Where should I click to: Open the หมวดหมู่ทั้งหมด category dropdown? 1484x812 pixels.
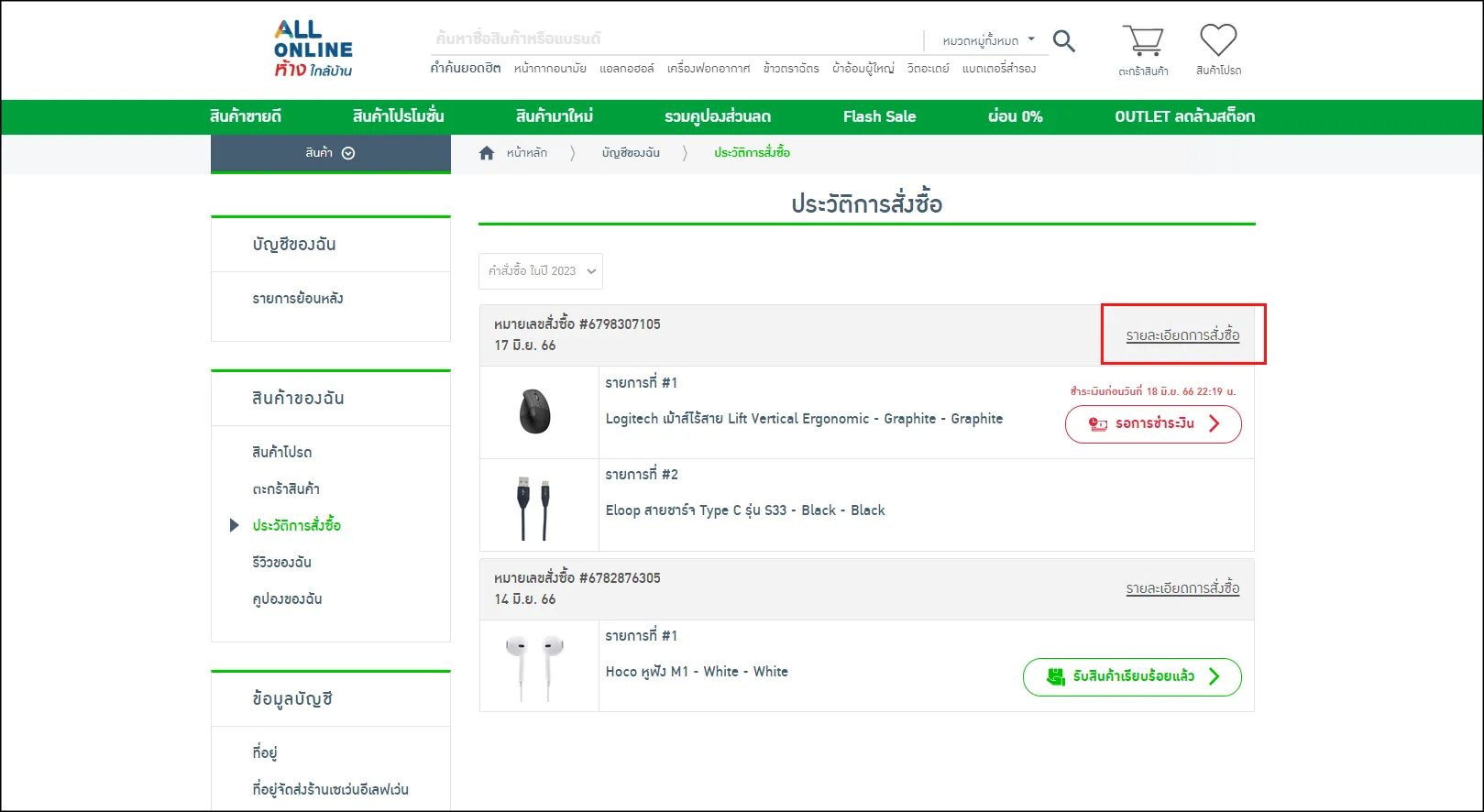pyautogui.click(x=988, y=40)
